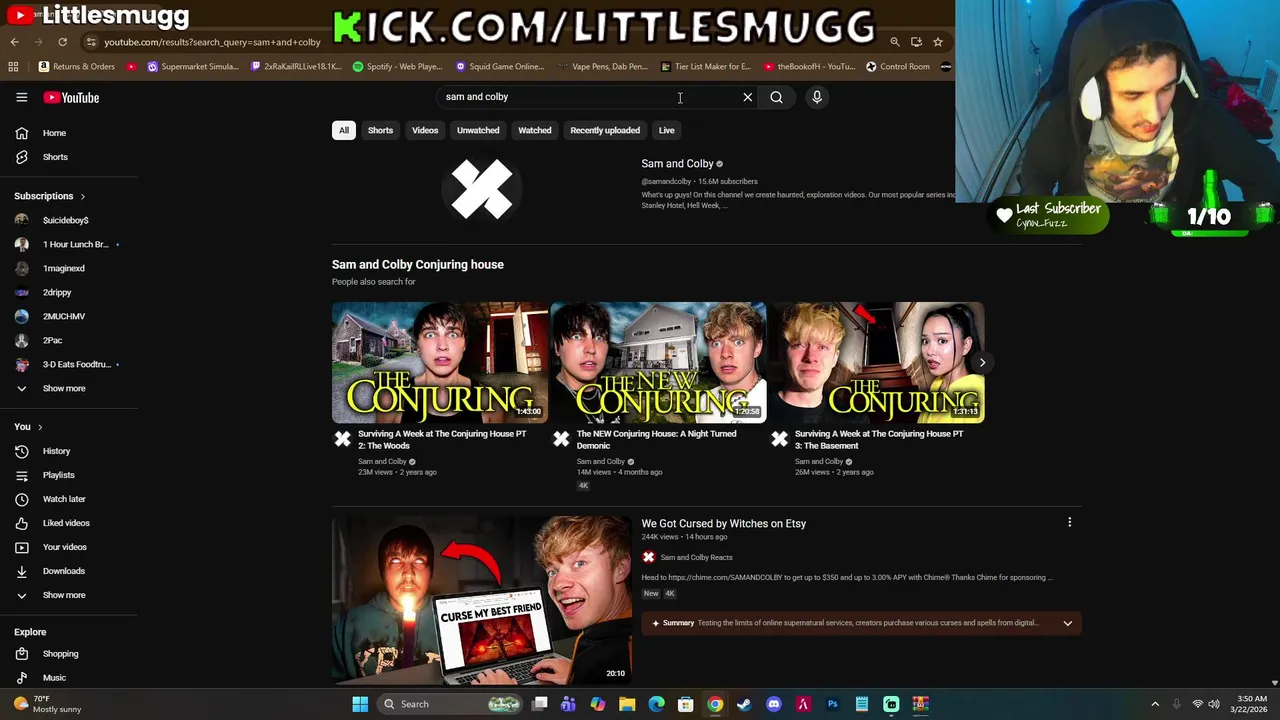Open the Tier List Maker bookmark

click(706, 67)
